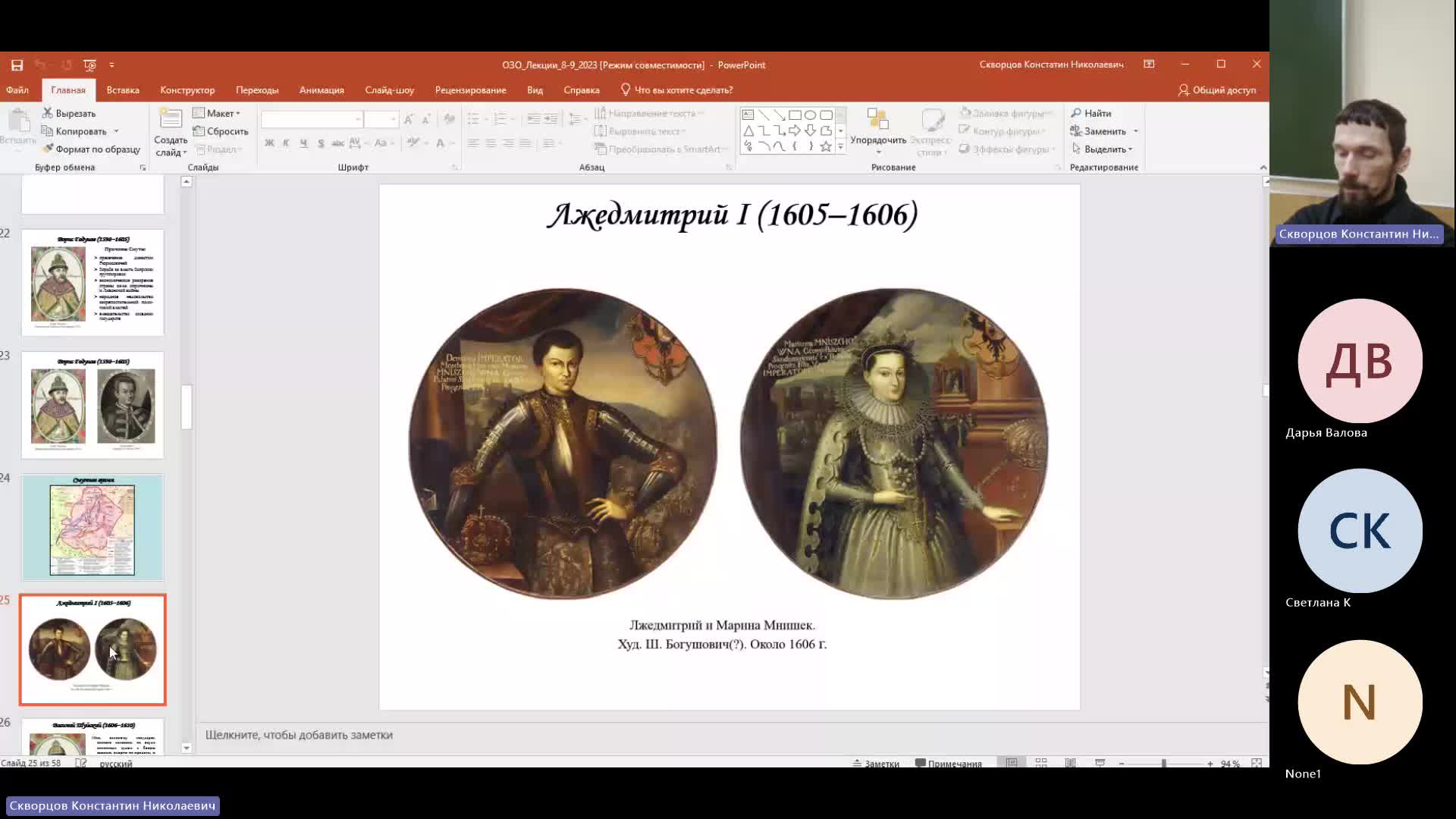Image resolution: width=1456 pixels, height=819 pixels.
Task: Select the triangle shape in gallery
Action: pyautogui.click(x=748, y=130)
